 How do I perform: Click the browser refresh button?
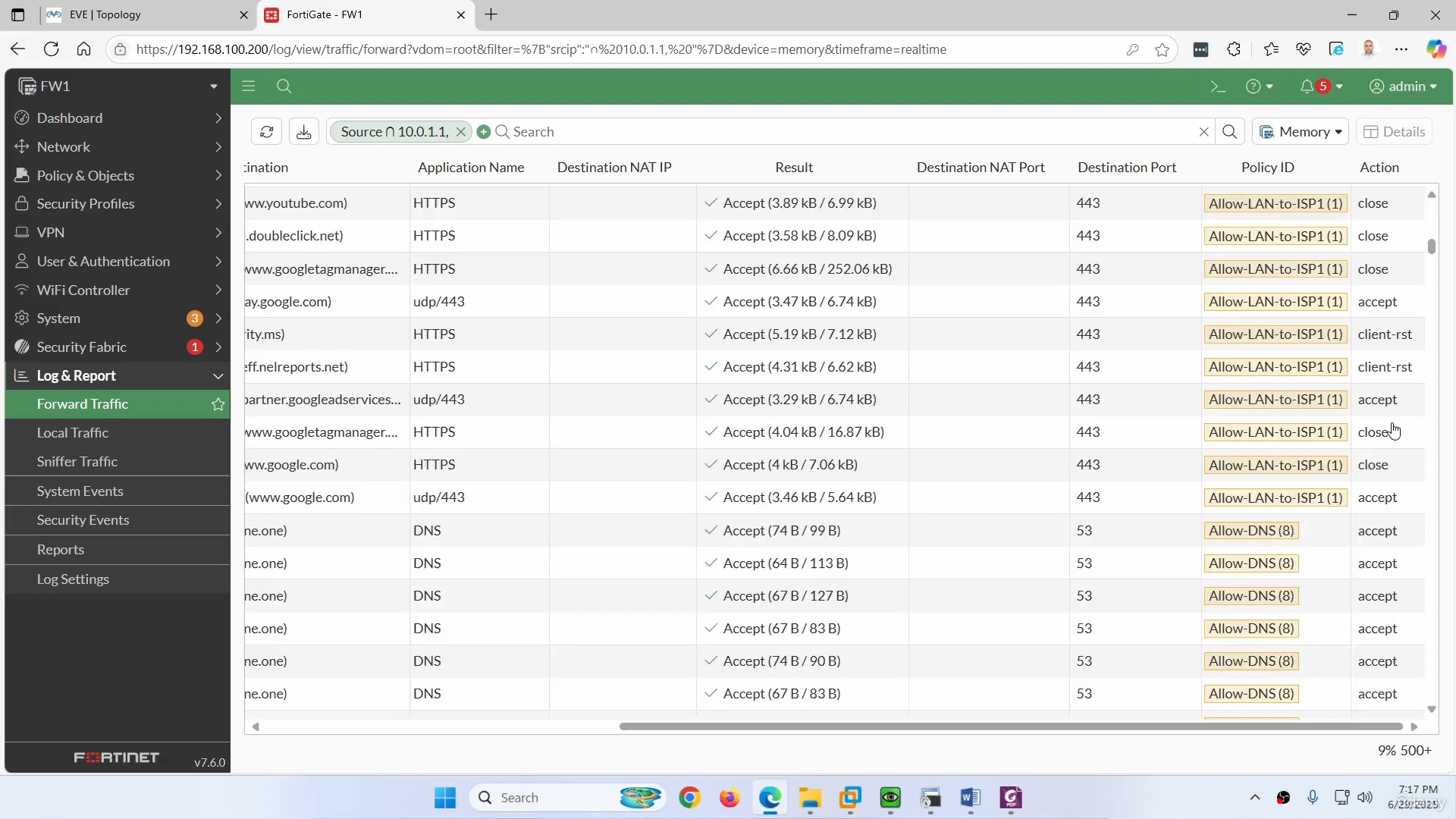tap(51, 49)
